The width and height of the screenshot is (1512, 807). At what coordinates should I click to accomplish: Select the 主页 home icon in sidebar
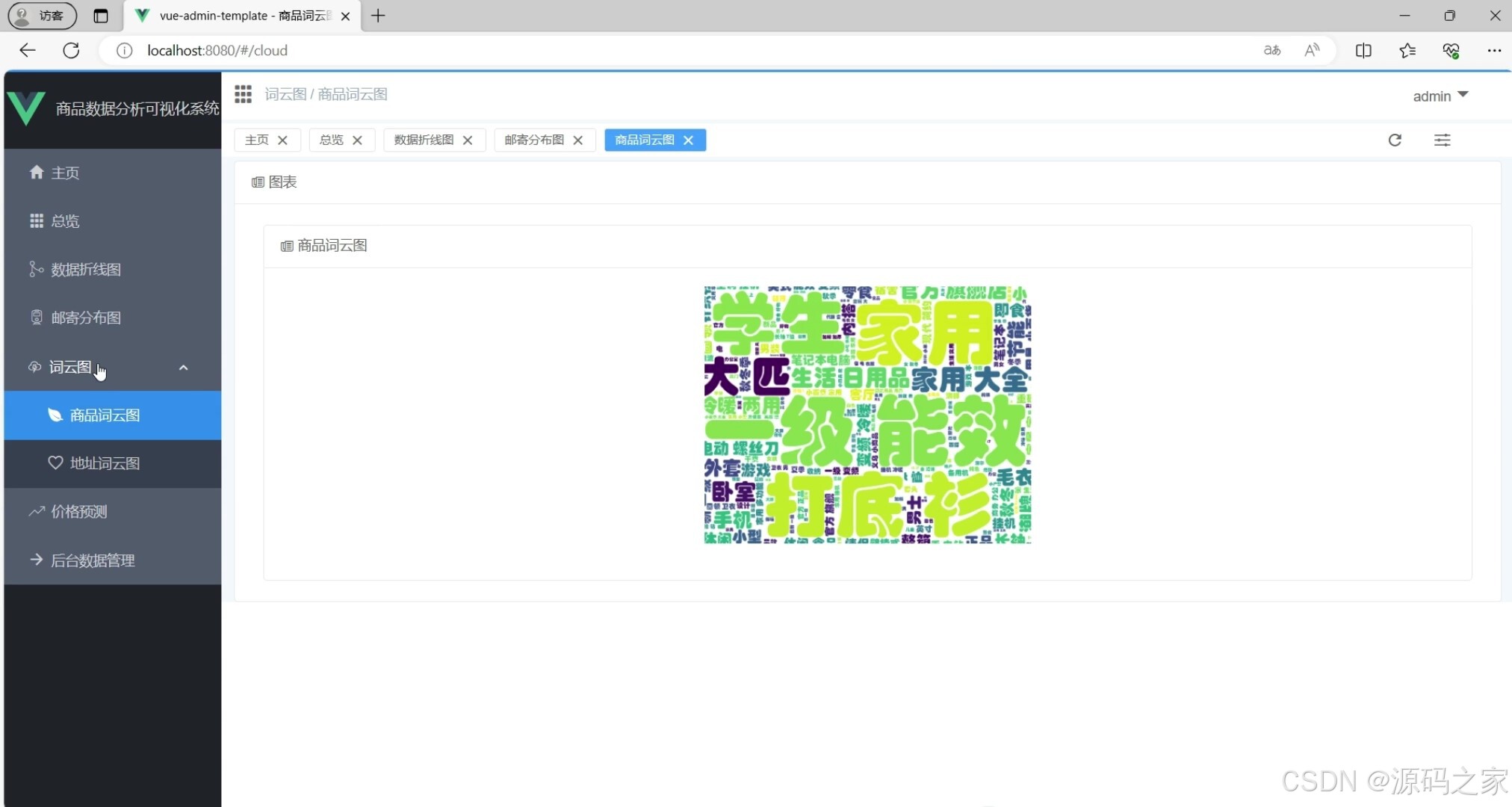coord(36,172)
